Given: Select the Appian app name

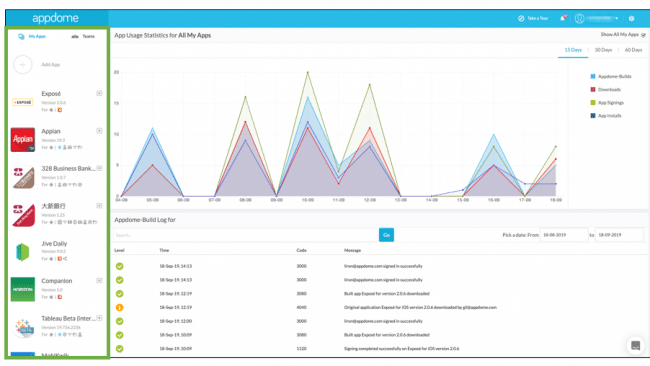Looking at the screenshot, I should [x=51, y=131].
